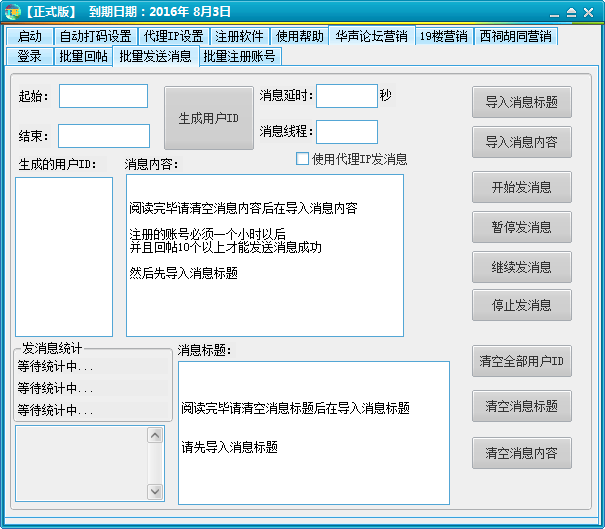Switch to 自动打码设置 tab
This screenshot has height=529, width=605.
[95, 36]
